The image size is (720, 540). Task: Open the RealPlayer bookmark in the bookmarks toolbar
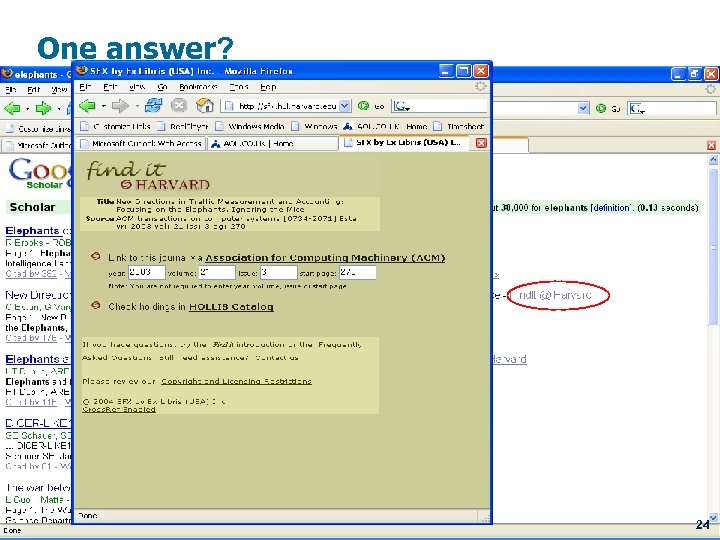pos(183,126)
